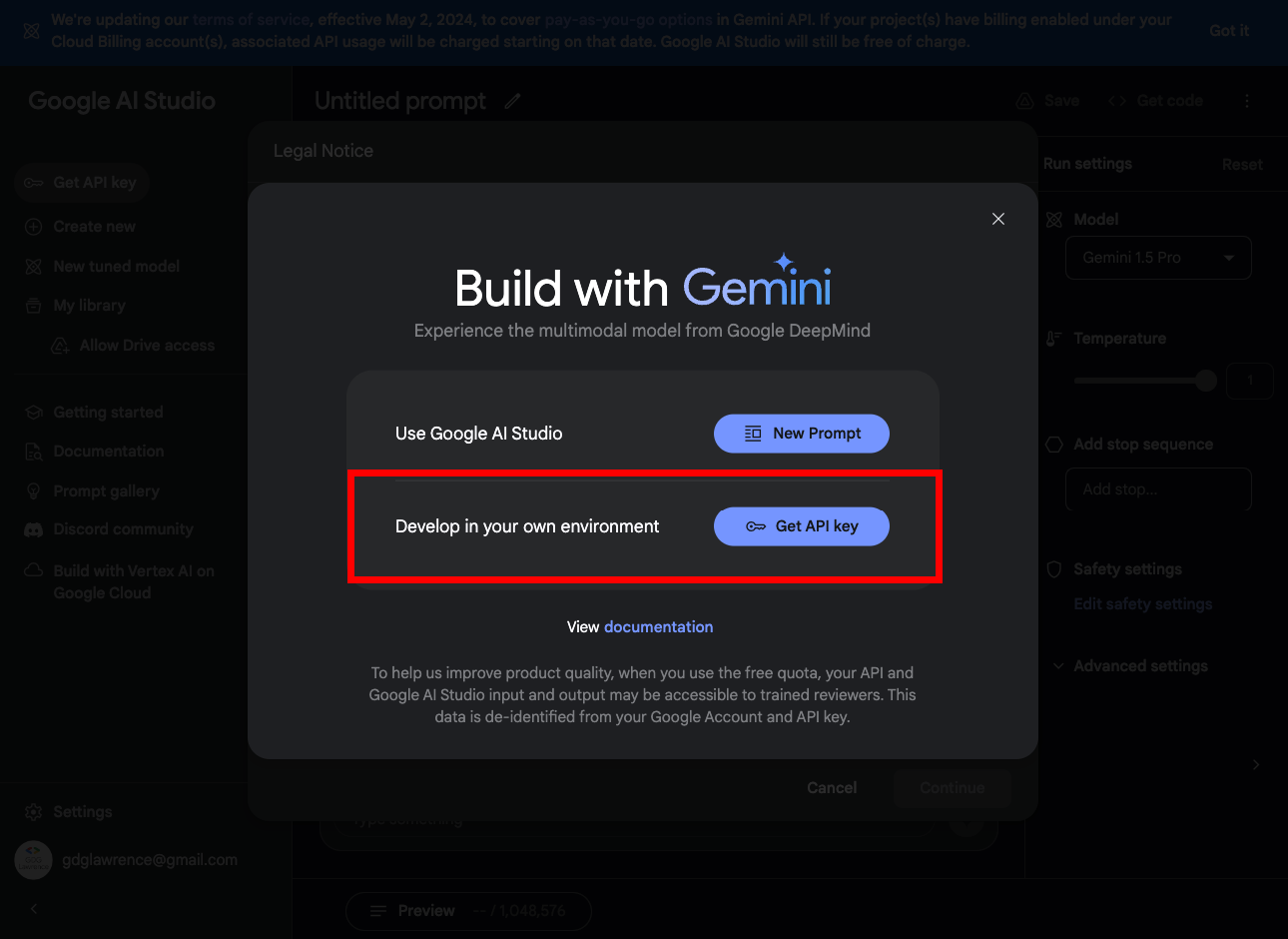
Task: Click Edit safety settings
Action: [1142, 604]
